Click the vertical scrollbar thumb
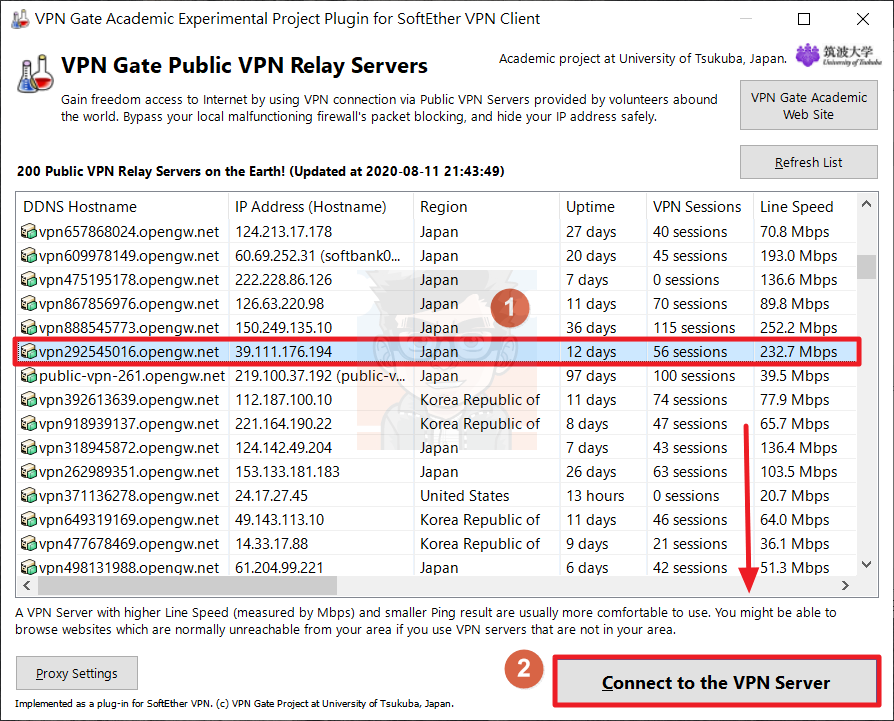Viewport: 894px width, 721px height. pyautogui.click(x=867, y=267)
